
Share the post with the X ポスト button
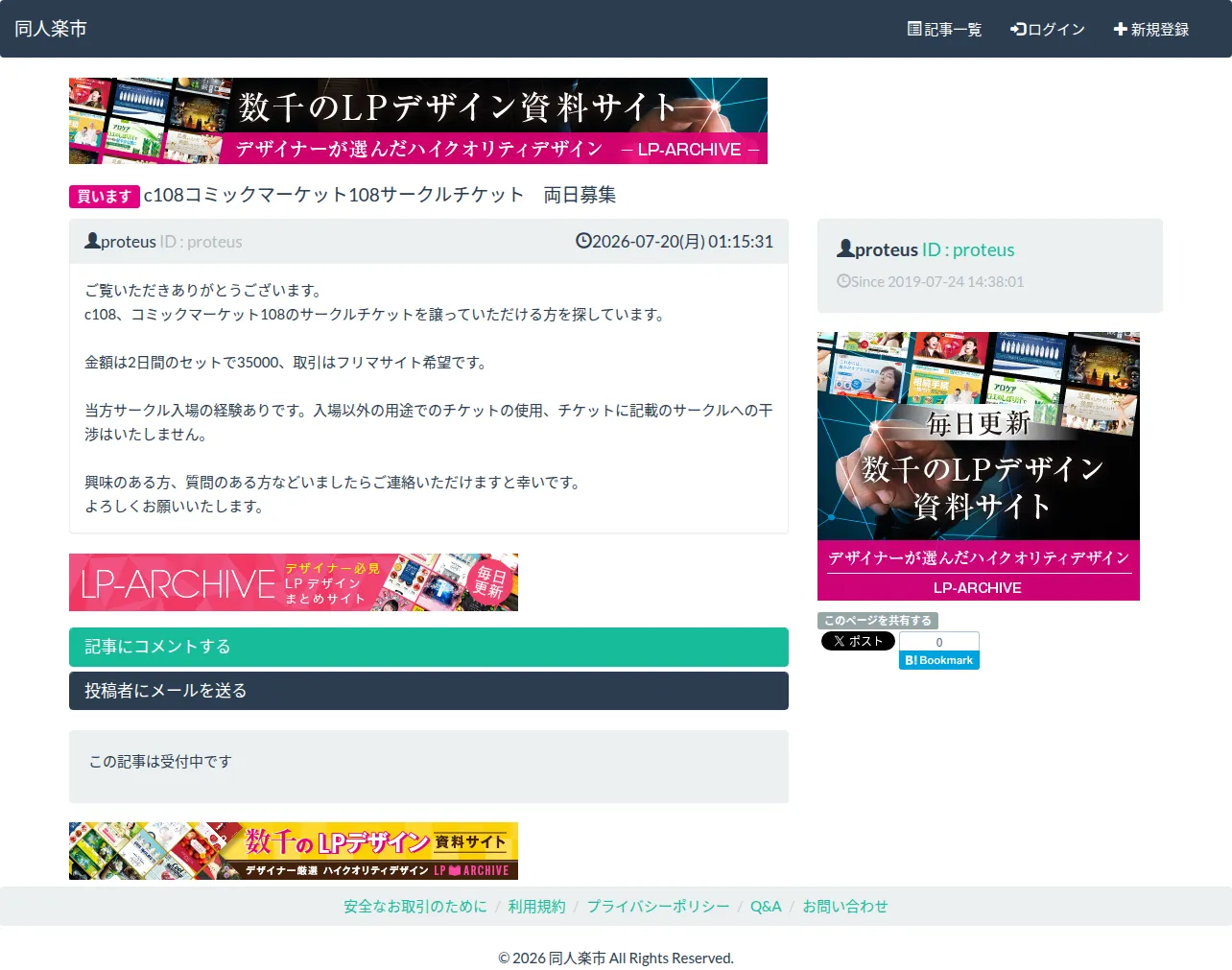(858, 641)
